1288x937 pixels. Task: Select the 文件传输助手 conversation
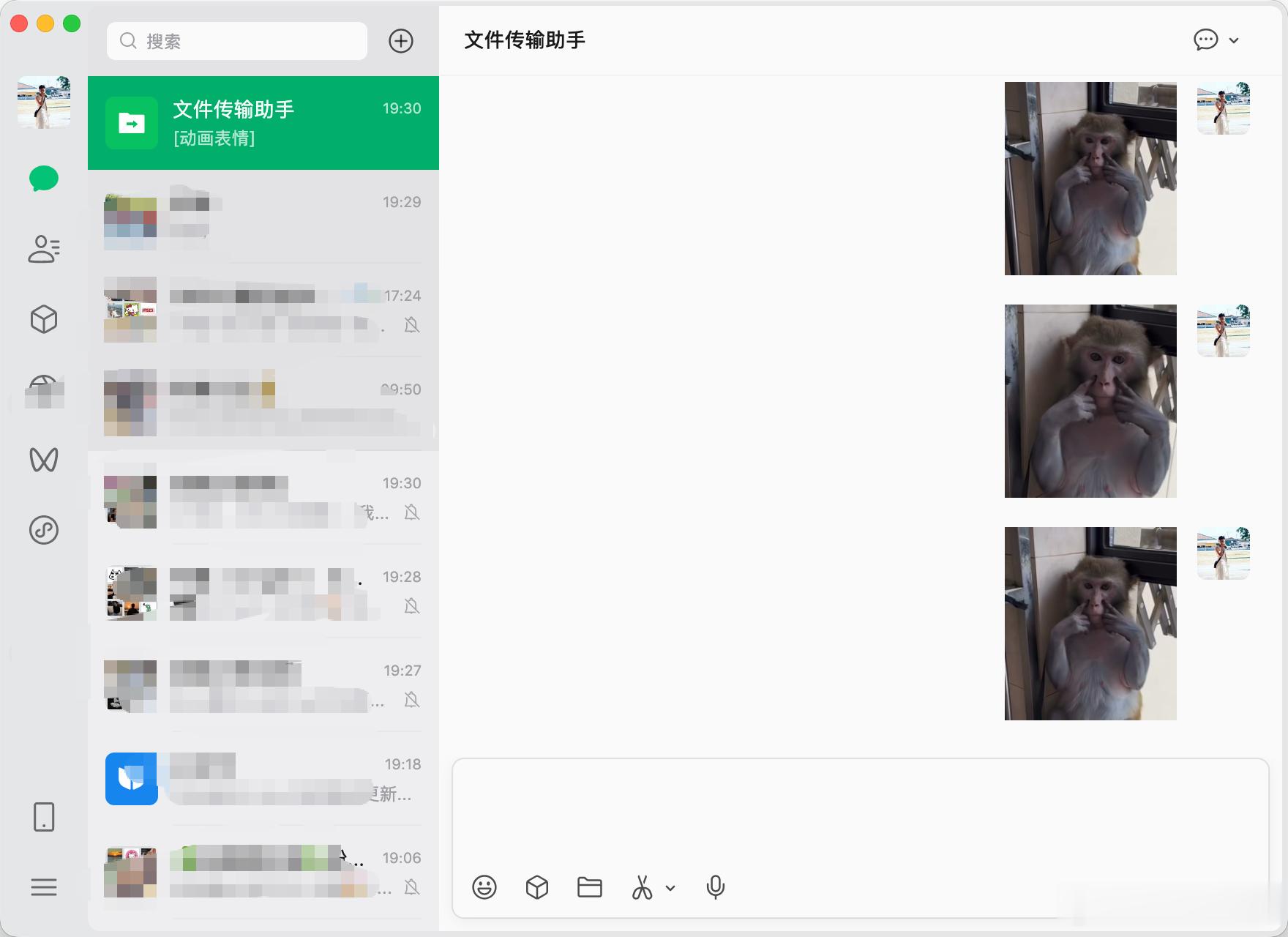[263, 123]
